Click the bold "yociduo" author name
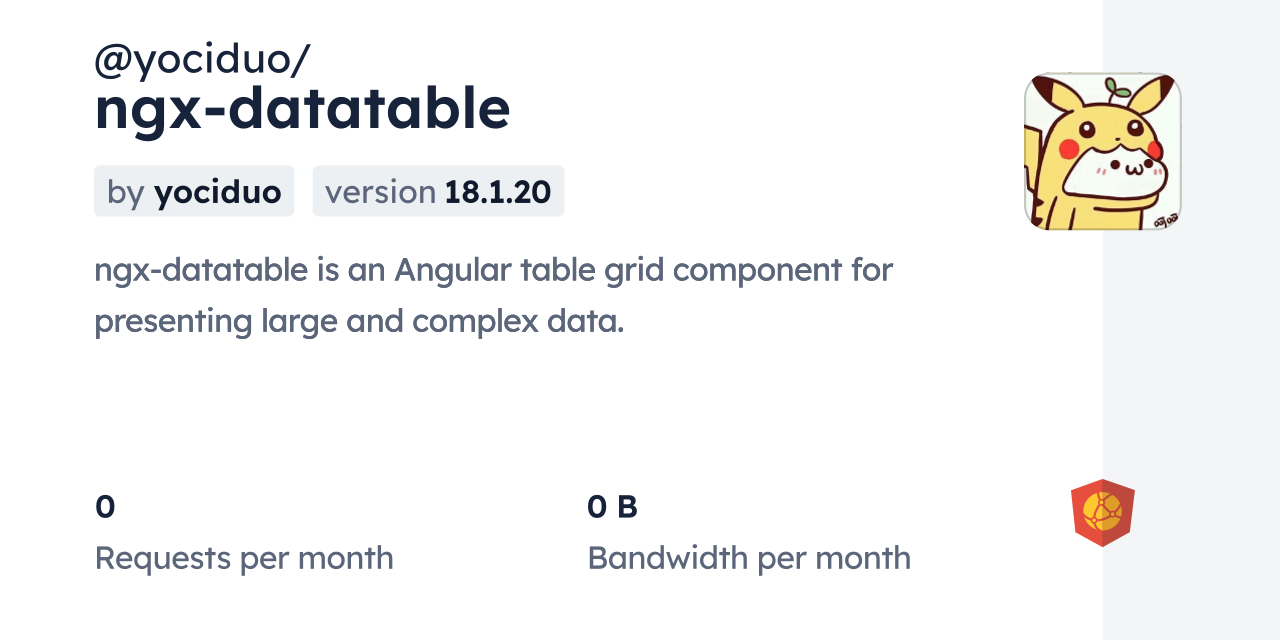Screen dimensions: 1280x640 217,191
